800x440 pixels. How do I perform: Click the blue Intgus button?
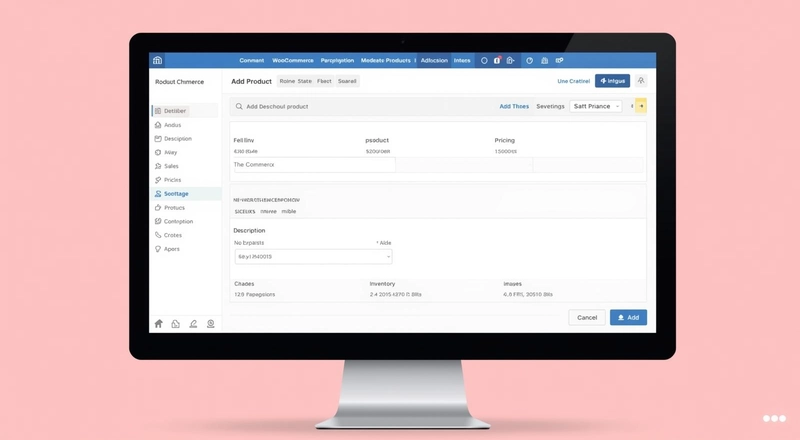[612, 81]
